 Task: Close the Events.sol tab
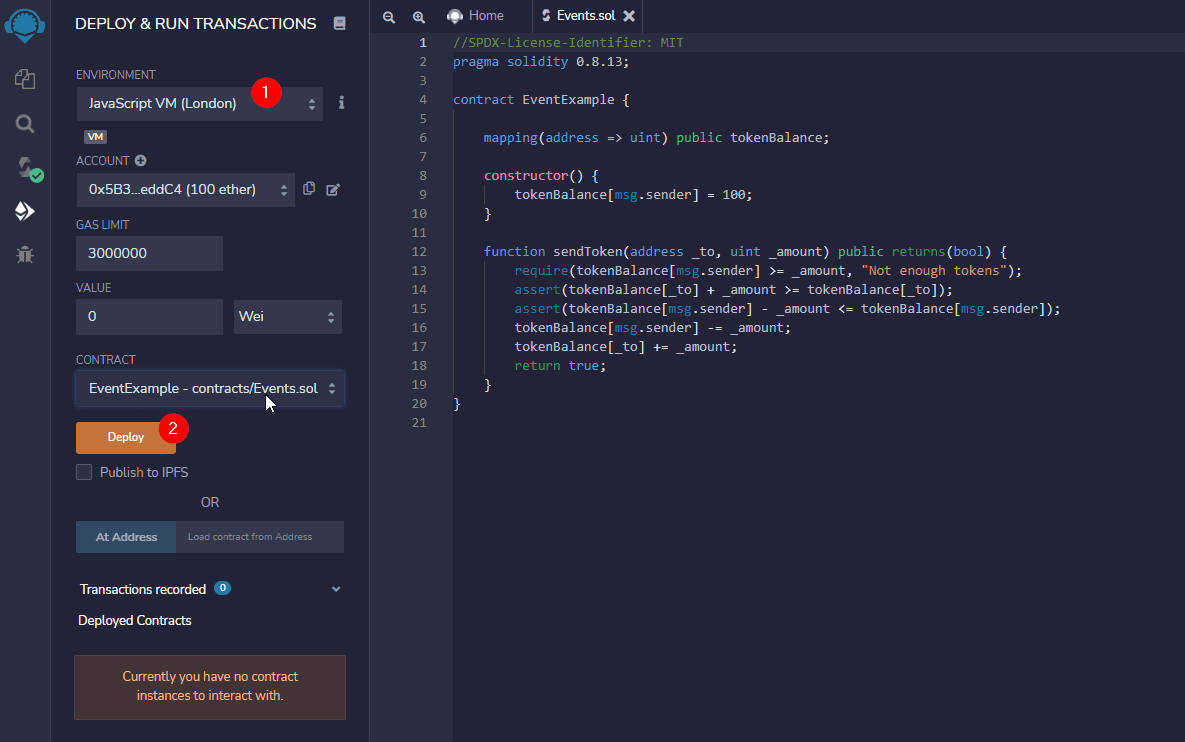coord(629,16)
